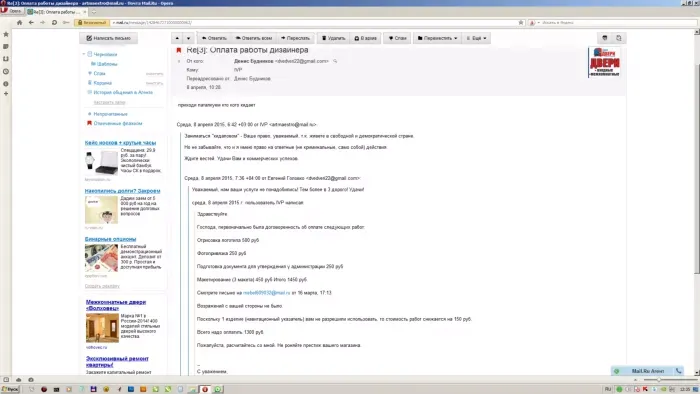Image resolution: width=700 pixels, height=394 pixels.
Task: Collapse Черновики folder tree arrow
Action: [x=84, y=54]
